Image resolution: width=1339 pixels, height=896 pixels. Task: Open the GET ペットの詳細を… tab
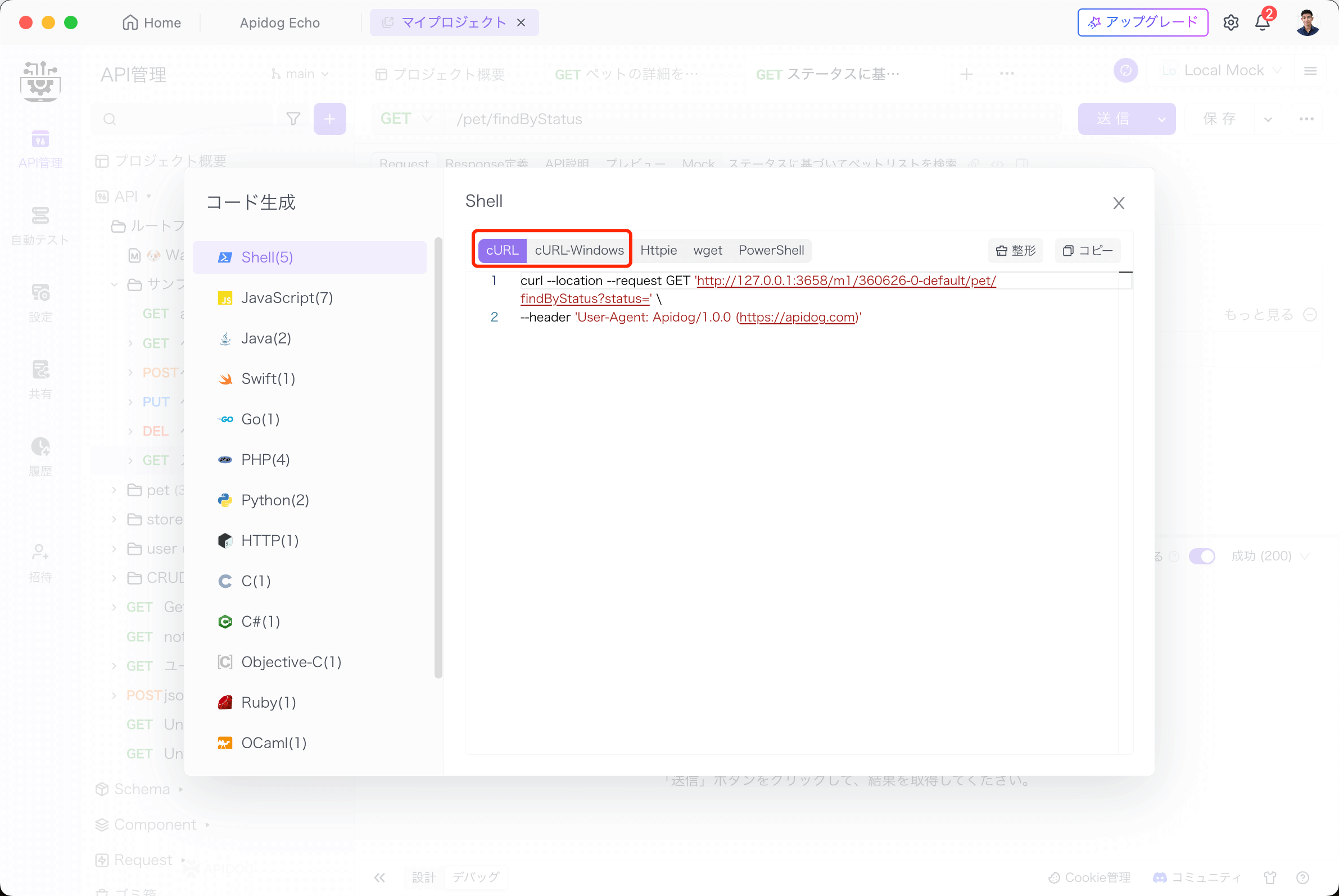click(627, 74)
